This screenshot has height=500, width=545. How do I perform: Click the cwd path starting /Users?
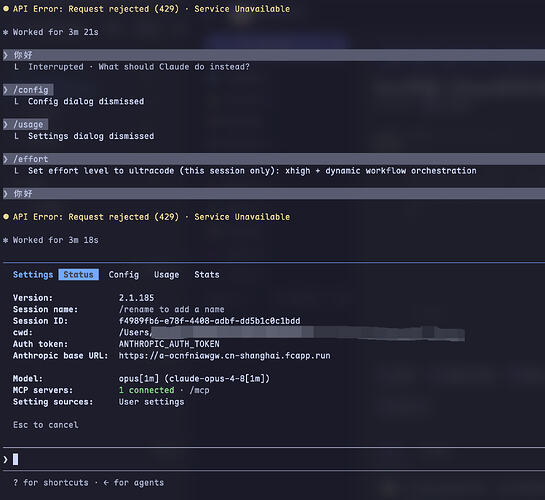(x=292, y=333)
